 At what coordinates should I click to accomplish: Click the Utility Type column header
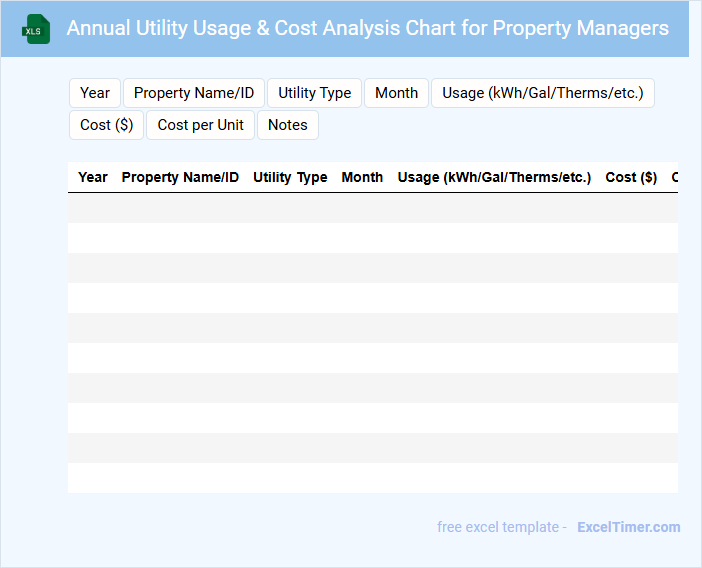tap(290, 177)
